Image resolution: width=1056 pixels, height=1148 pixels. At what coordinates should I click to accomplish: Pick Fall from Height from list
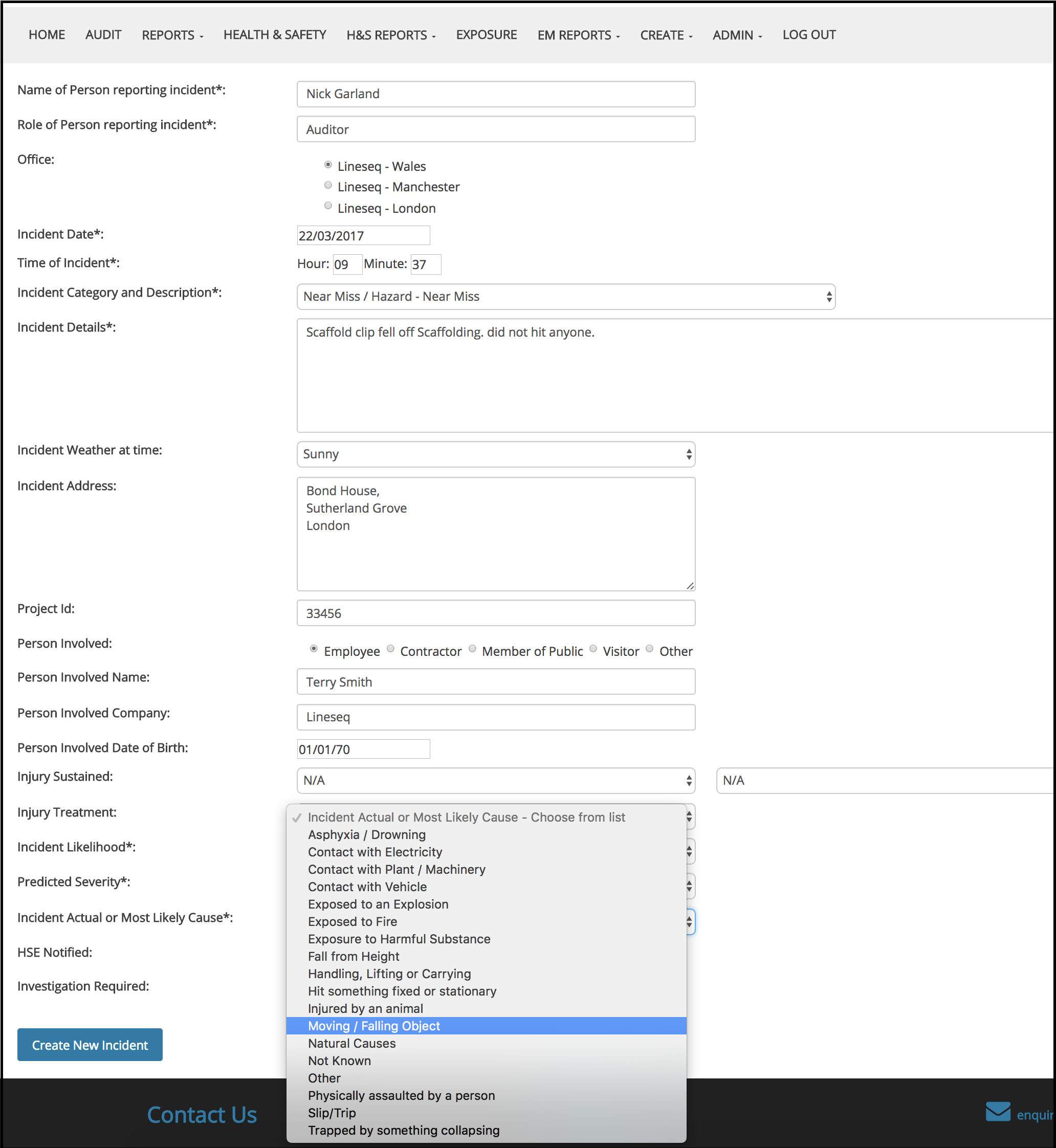click(354, 956)
